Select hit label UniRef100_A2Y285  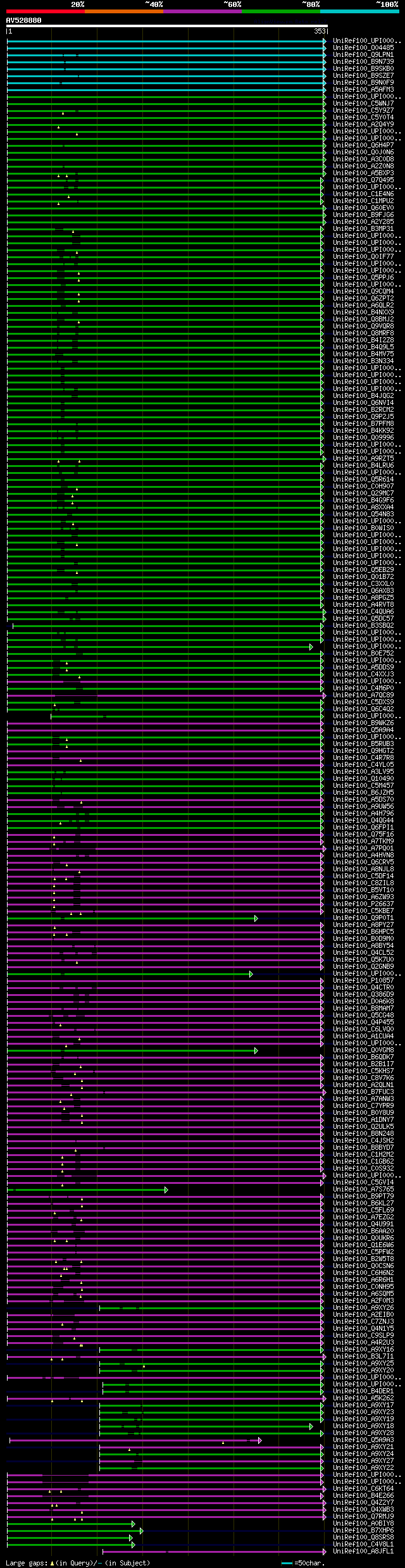[363, 222]
